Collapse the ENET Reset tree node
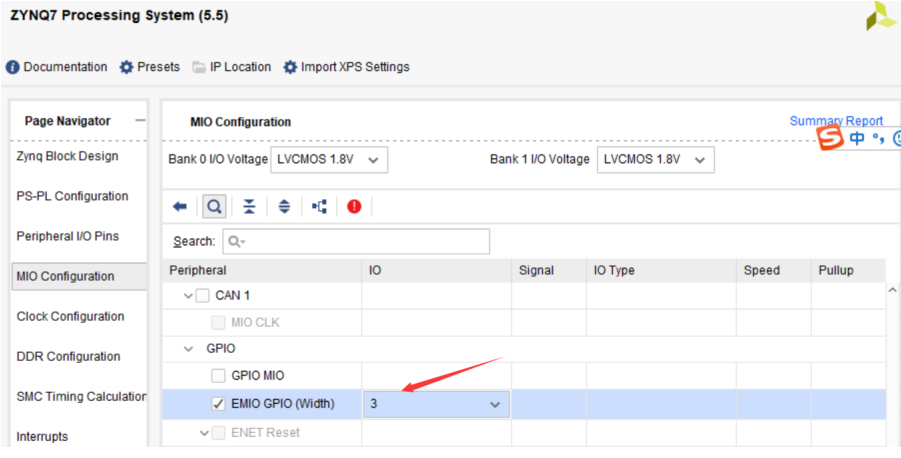This screenshot has width=901, height=458. [204, 433]
